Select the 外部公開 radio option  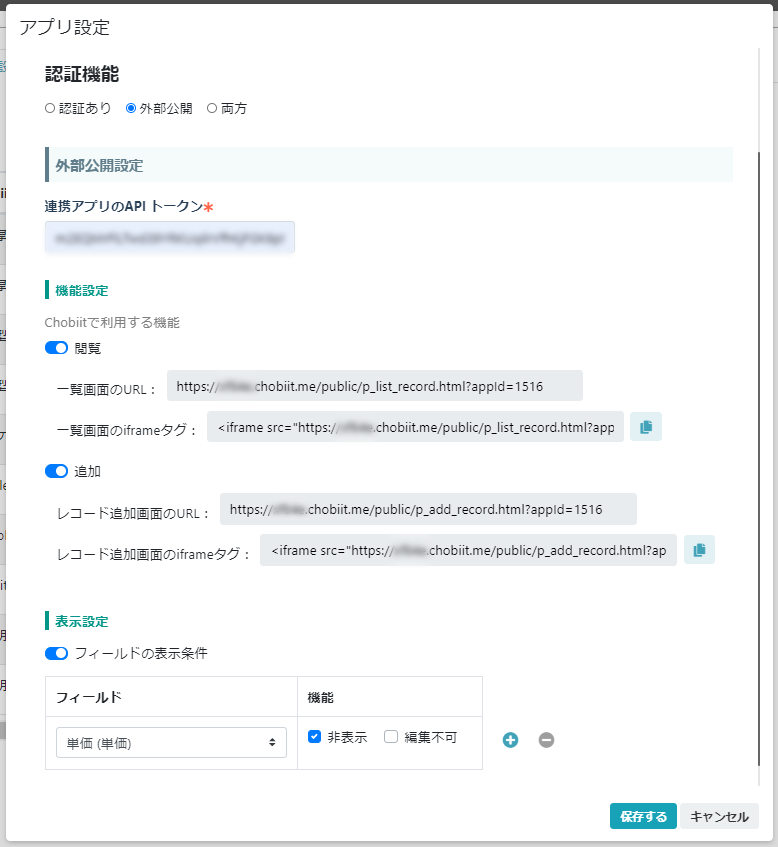pos(131,108)
